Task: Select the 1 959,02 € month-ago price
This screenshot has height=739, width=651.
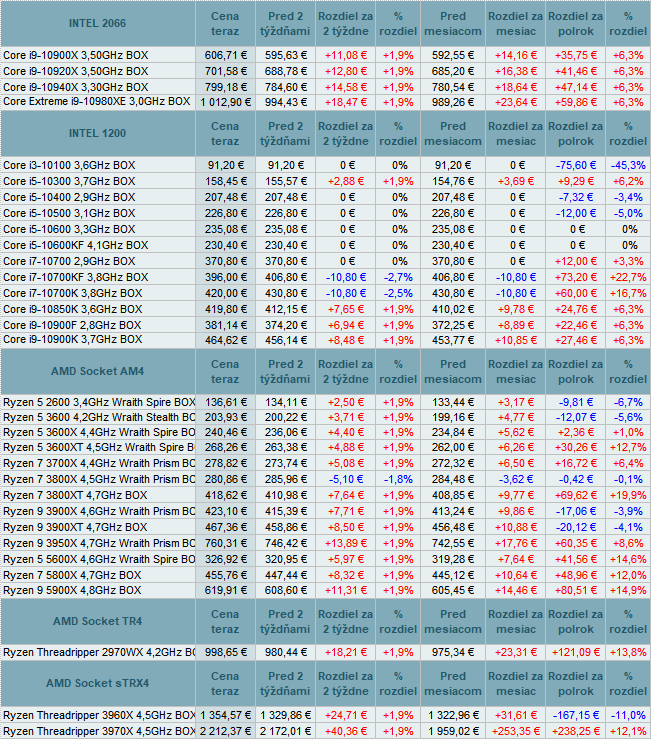Action: pyautogui.click(x=453, y=731)
